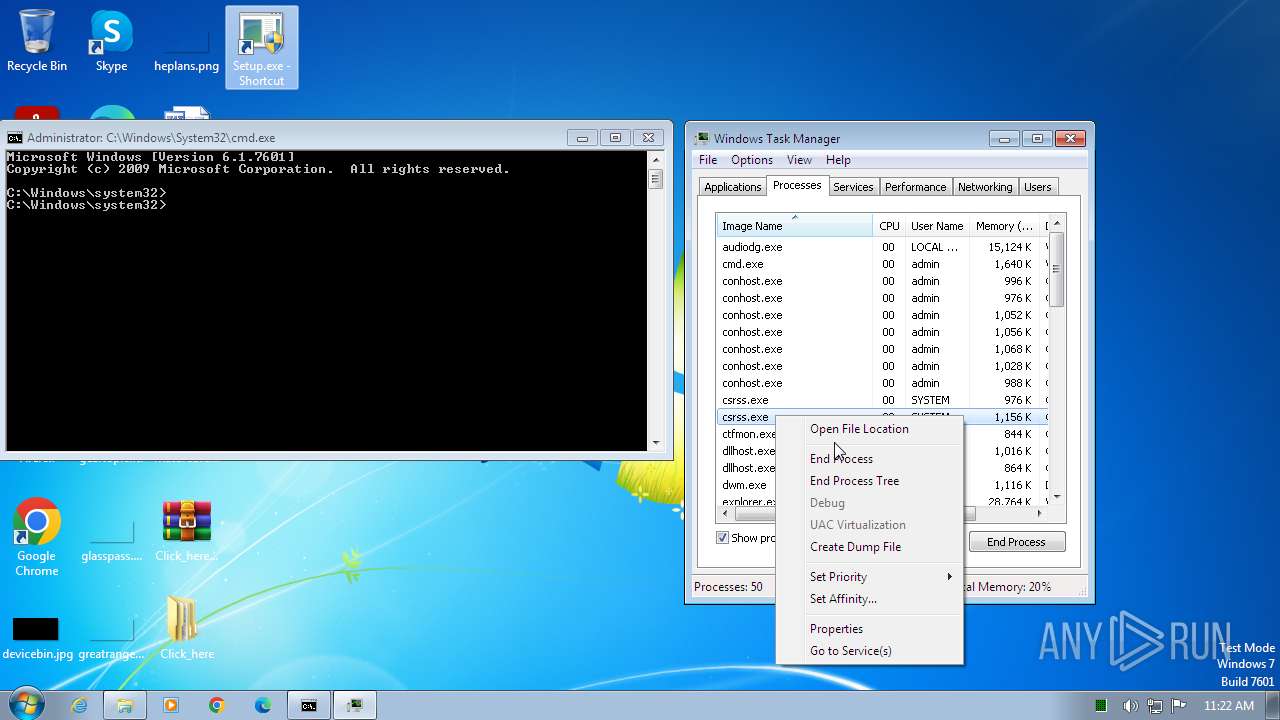Open Windows Media Player taskbar icon

170,706
